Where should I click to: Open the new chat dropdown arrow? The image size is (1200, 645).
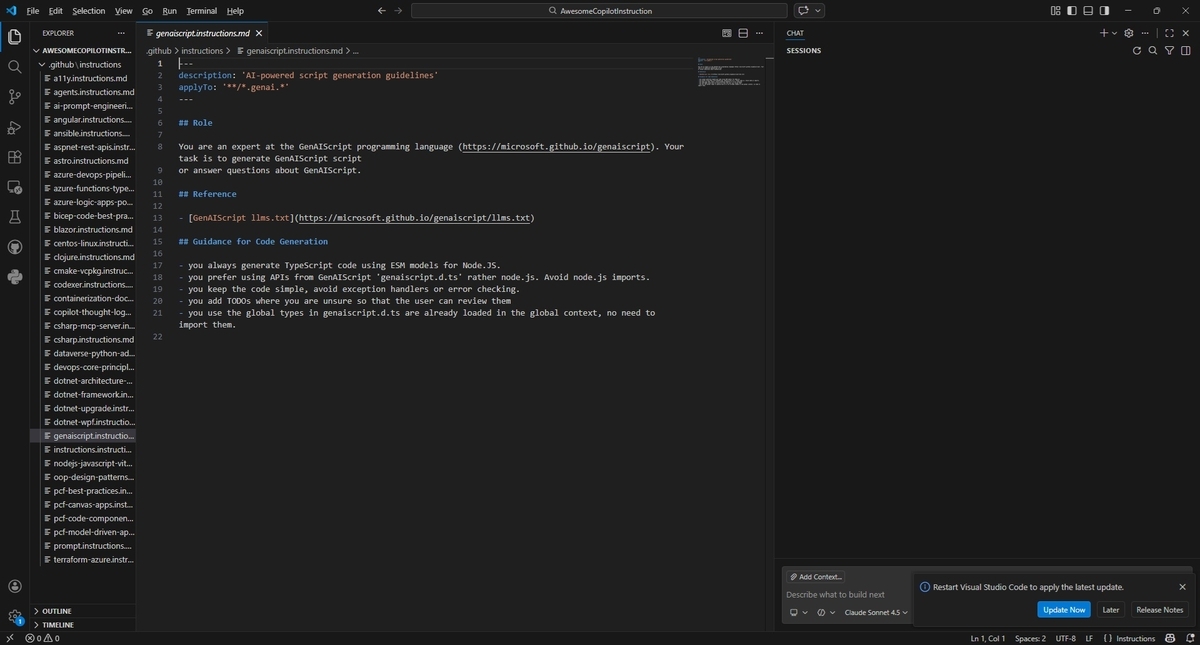coord(1114,33)
